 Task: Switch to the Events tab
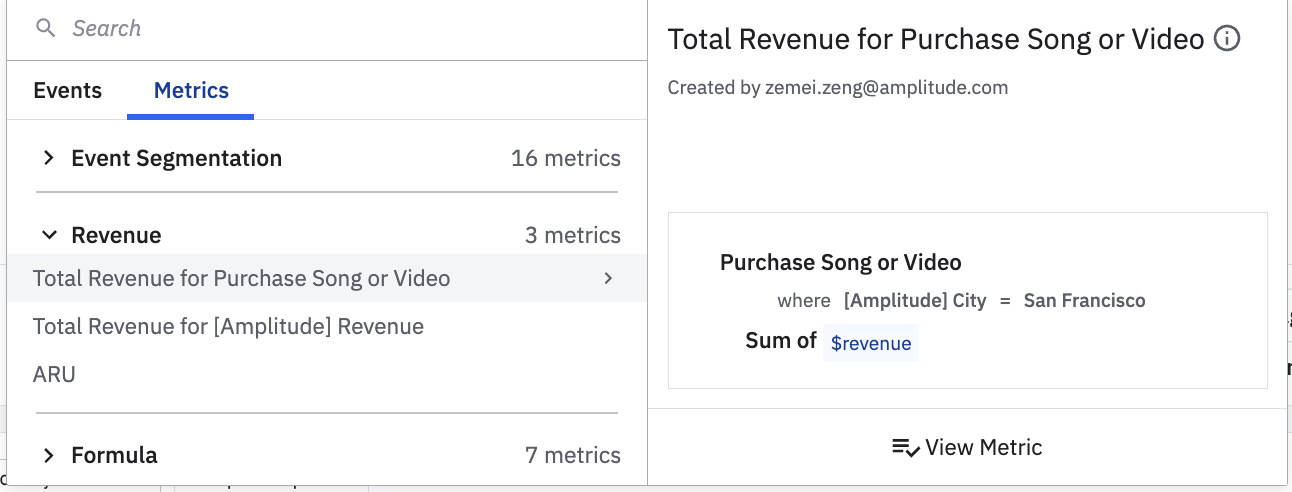(67, 90)
